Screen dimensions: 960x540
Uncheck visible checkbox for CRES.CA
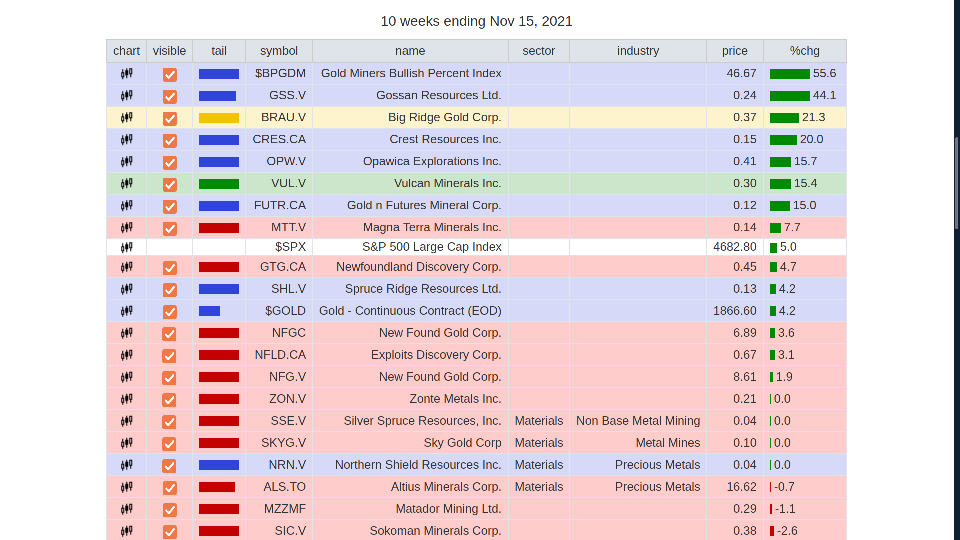(x=170, y=140)
